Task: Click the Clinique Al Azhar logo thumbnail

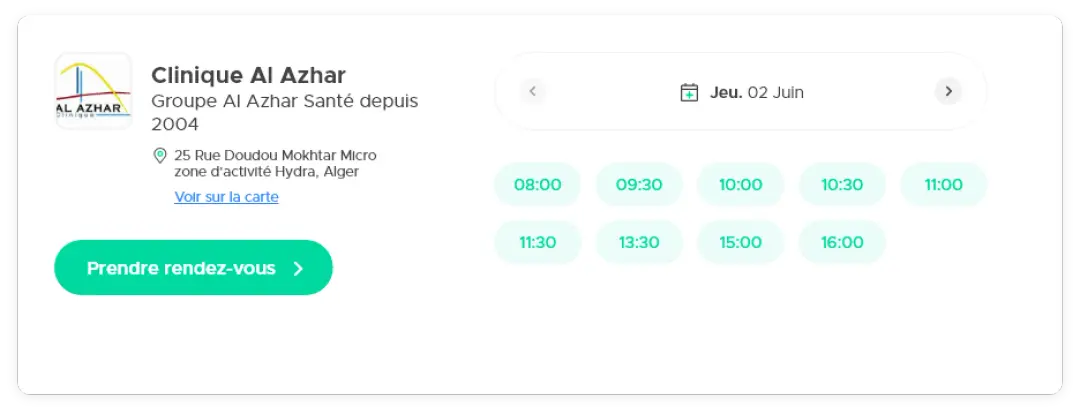Action: click(x=93, y=91)
